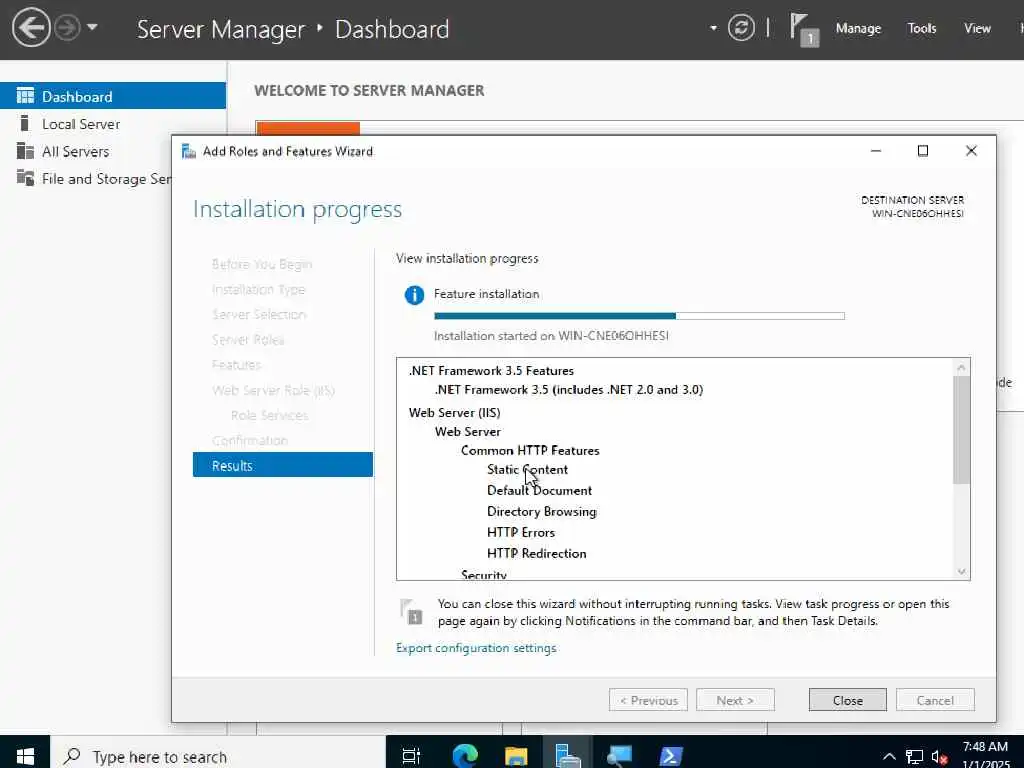Click the feature list scrollbar thumb
1024x768 pixels.
(x=961, y=430)
